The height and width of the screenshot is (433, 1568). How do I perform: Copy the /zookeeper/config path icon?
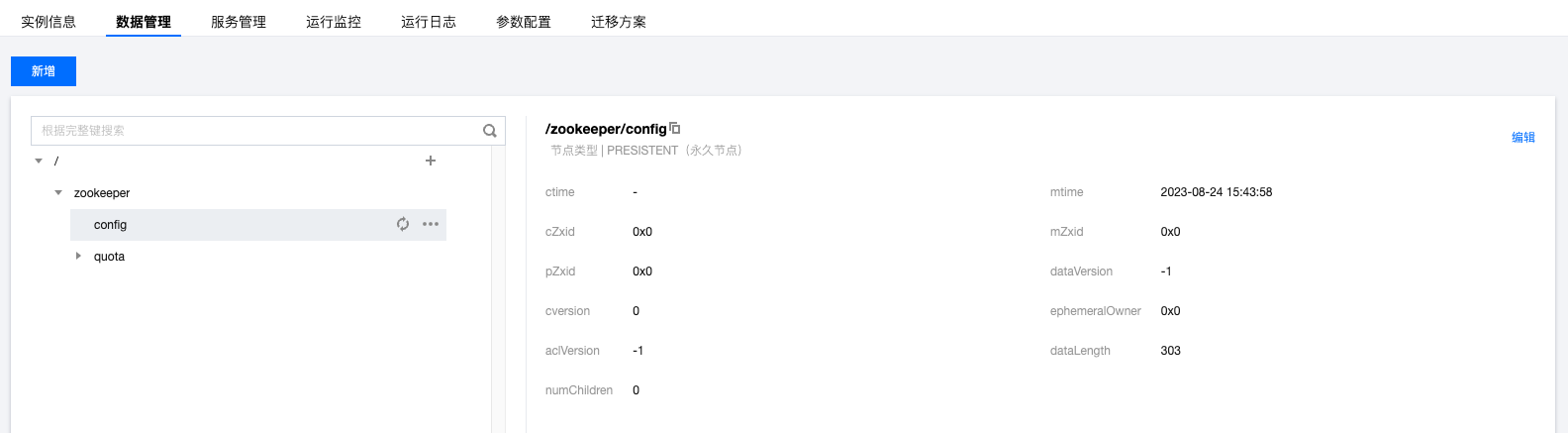coord(675,128)
